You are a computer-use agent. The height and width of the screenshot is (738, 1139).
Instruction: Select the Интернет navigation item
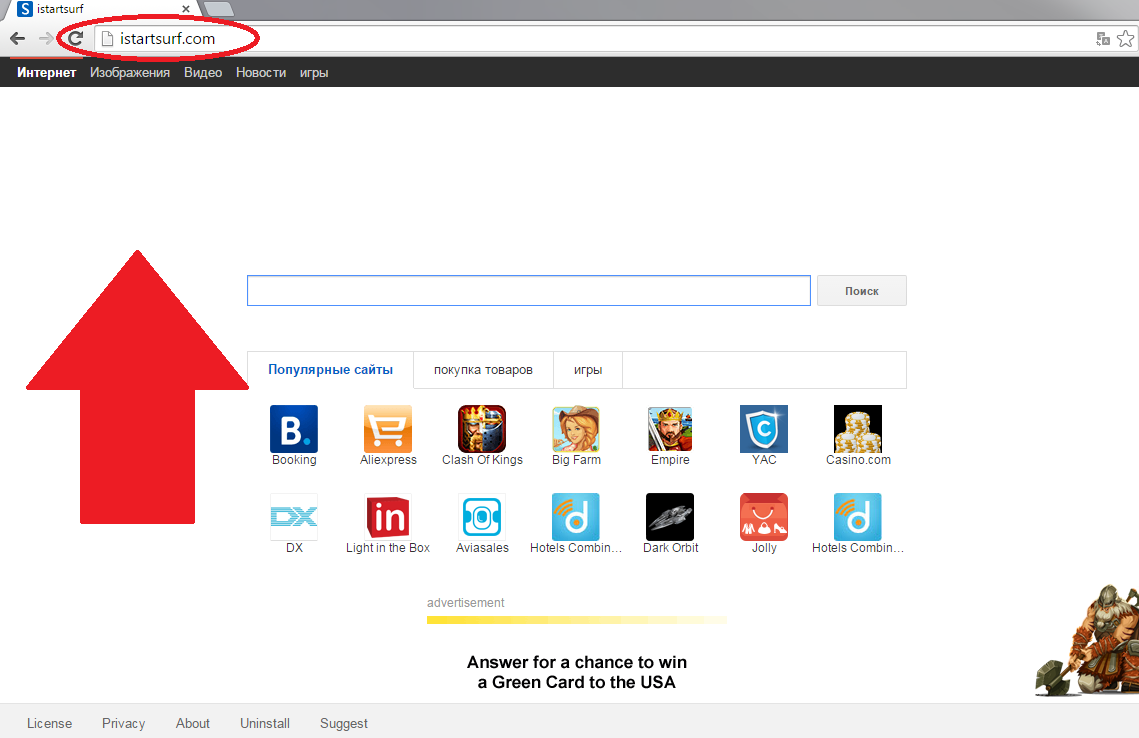pyautogui.click(x=46, y=73)
